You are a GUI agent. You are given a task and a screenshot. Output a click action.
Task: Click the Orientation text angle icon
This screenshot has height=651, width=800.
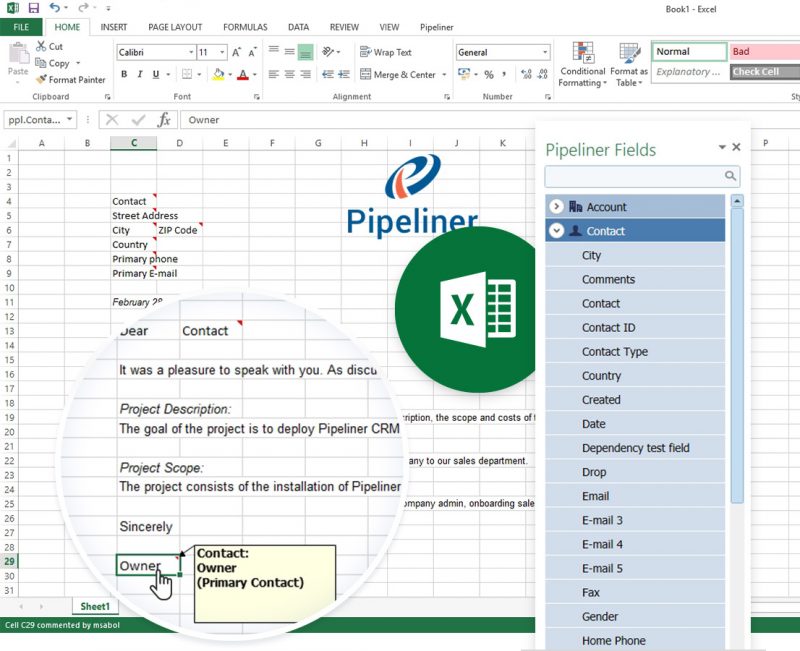(328, 52)
